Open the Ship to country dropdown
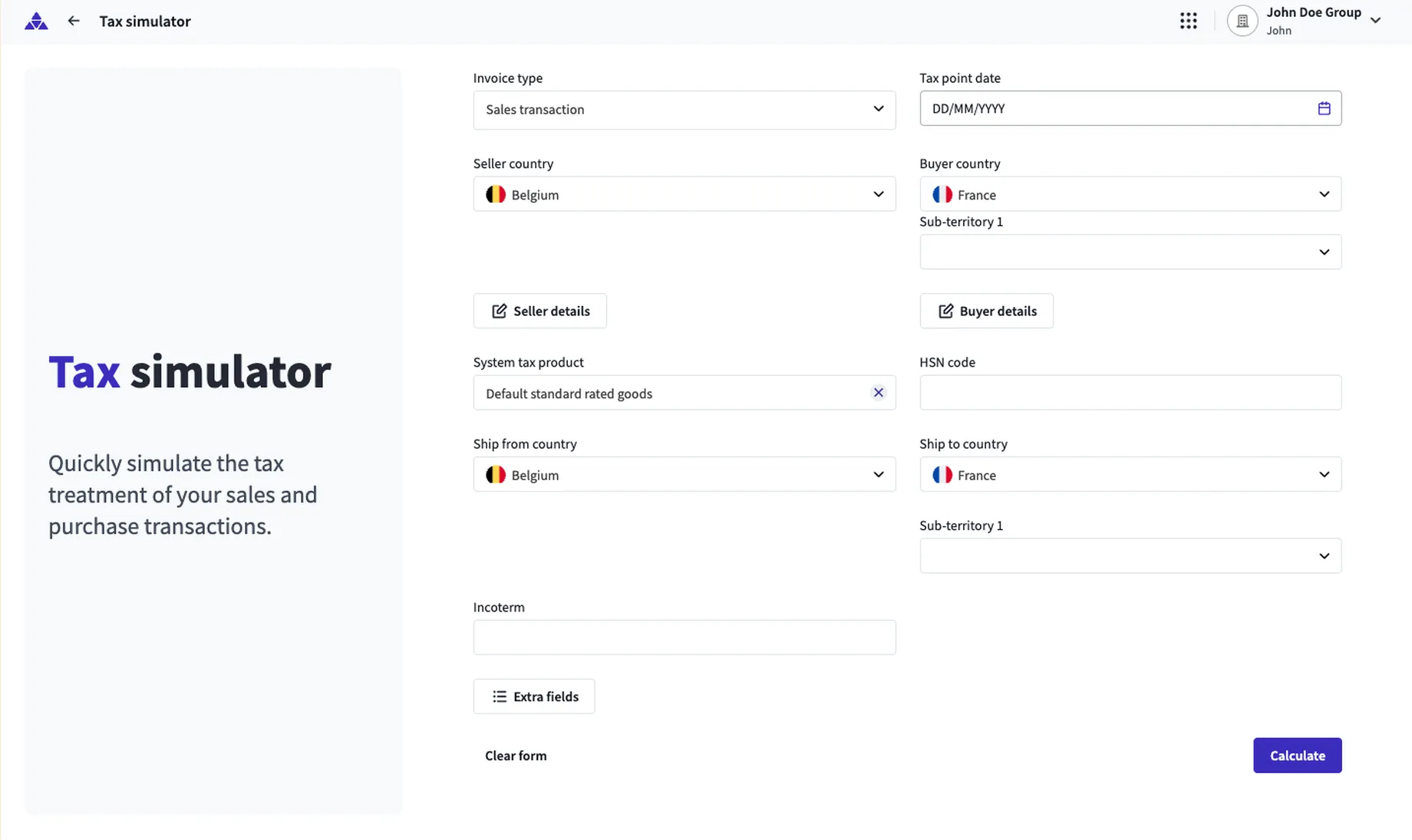Image resolution: width=1412 pixels, height=840 pixels. click(x=1130, y=474)
